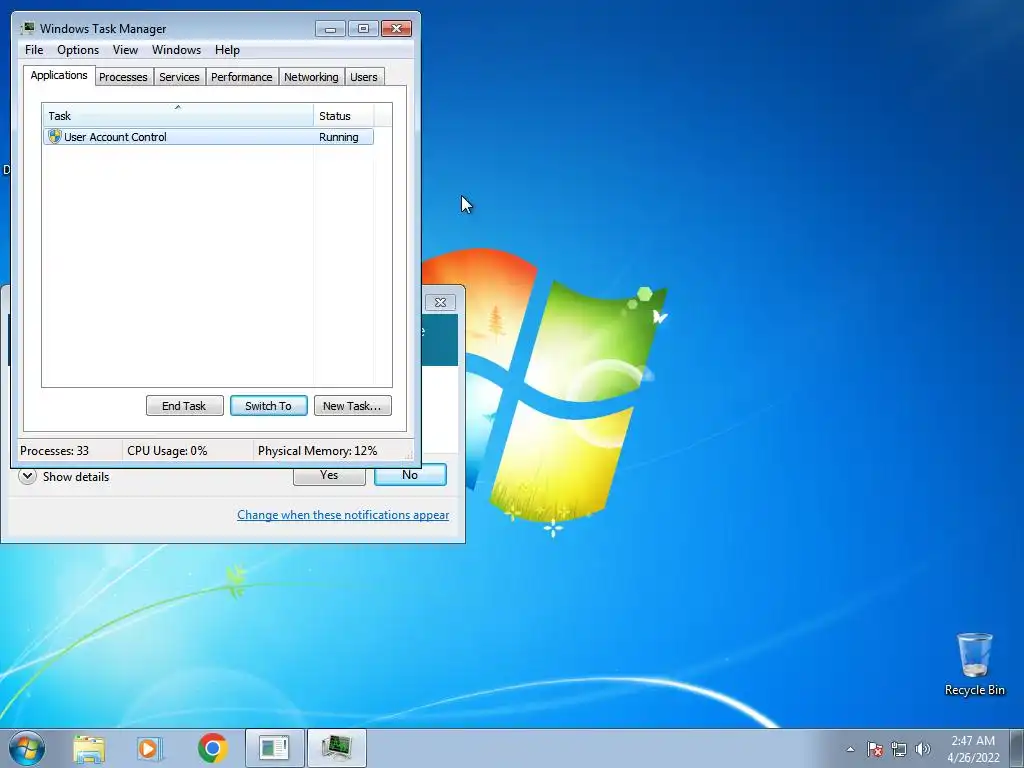Open the network status tray icon
This screenshot has height=768, width=1024.
[x=899, y=749]
